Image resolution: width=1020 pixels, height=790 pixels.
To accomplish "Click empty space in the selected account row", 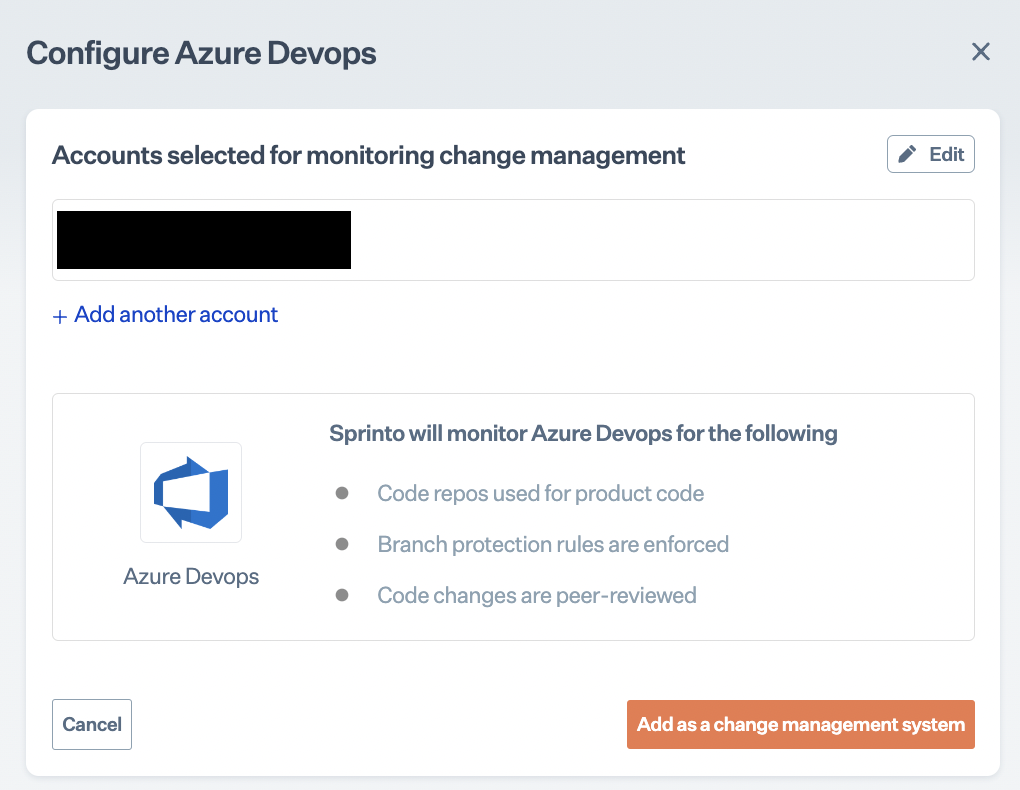I will (660, 240).
